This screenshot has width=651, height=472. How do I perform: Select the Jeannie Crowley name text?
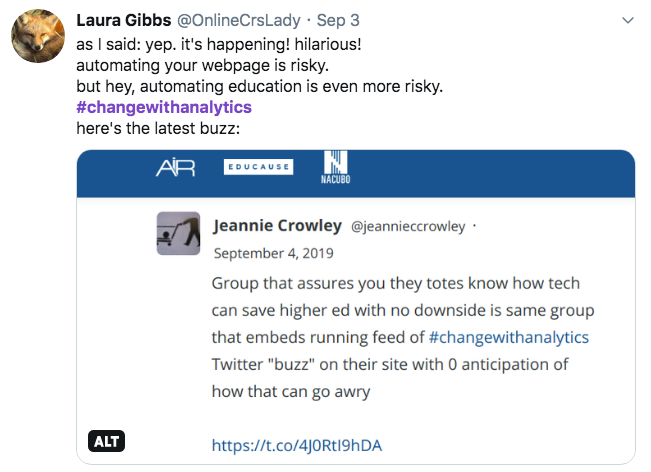click(277, 226)
